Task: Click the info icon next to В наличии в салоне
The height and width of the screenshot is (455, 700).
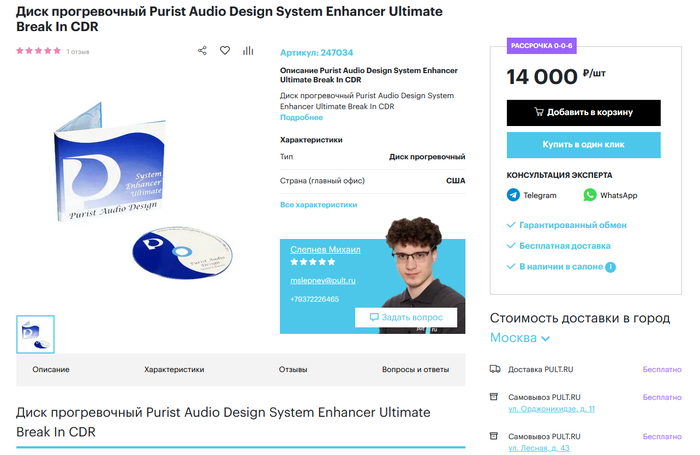Action: click(610, 267)
